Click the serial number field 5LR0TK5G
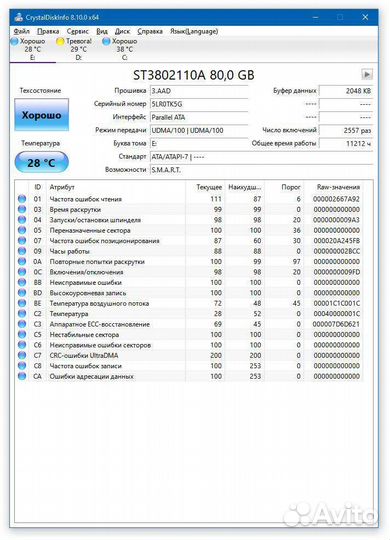 (x=199, y=104)
